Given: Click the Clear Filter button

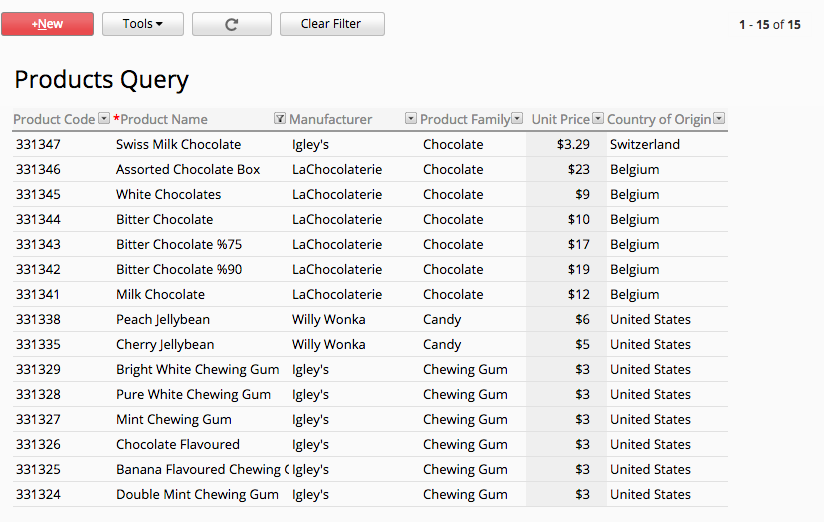Looking at the screenshot, I should point(332,24).
